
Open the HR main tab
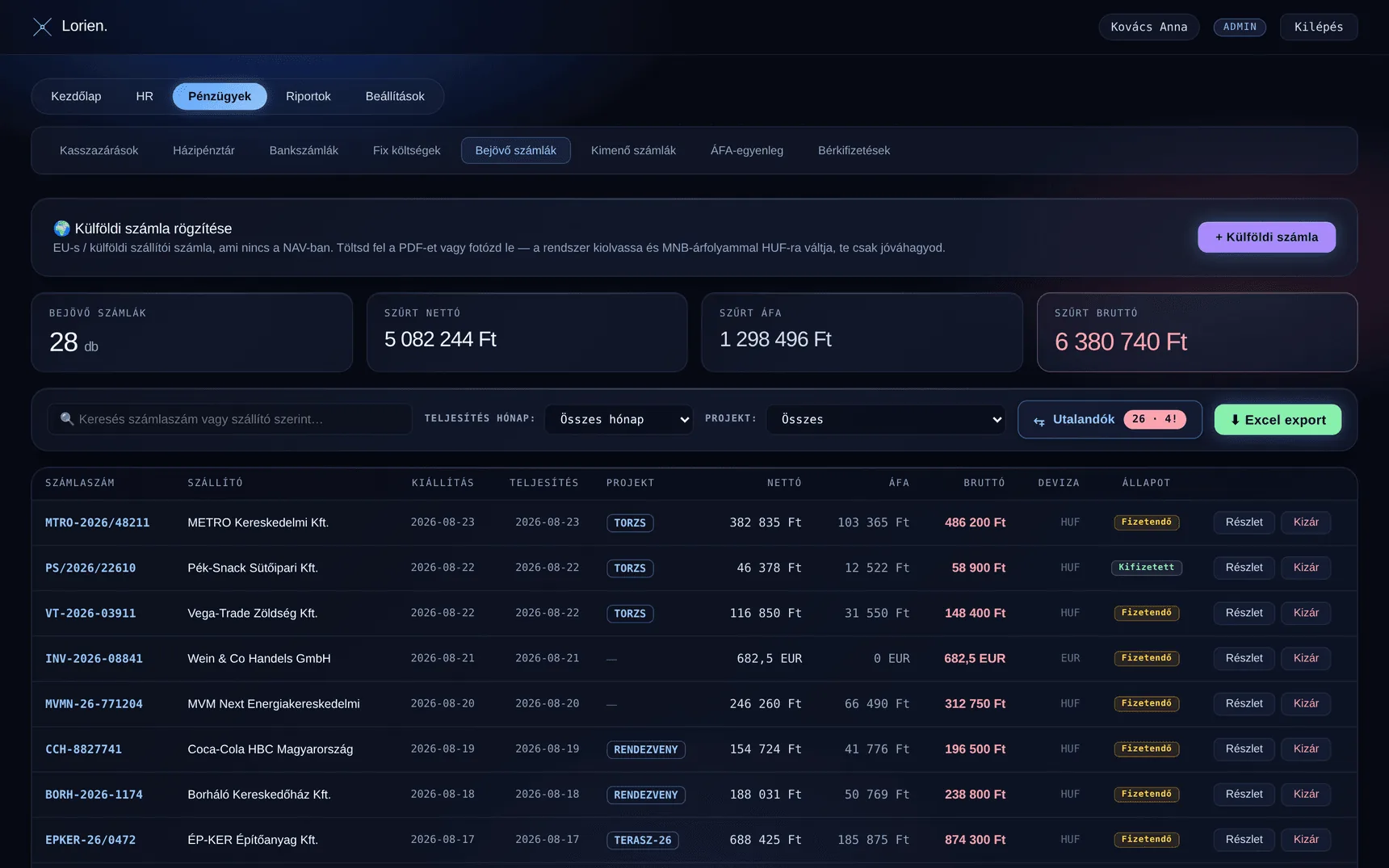point(145,96)
